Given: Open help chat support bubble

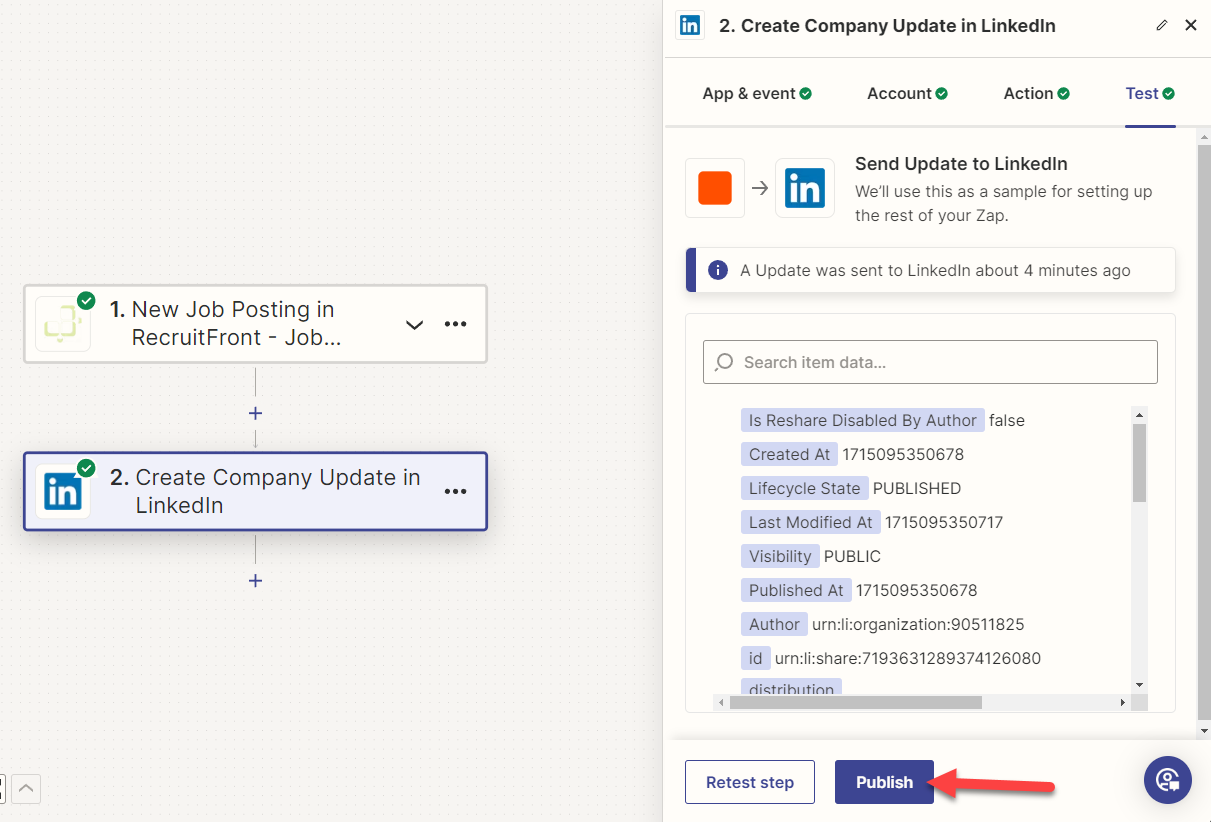Looking at the screenshot, I should tap(1168, 780).
